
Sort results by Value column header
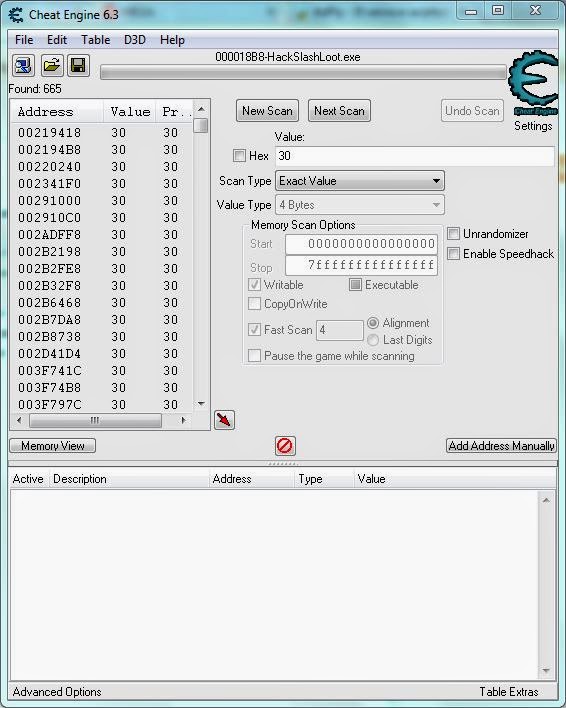point(130,112)
